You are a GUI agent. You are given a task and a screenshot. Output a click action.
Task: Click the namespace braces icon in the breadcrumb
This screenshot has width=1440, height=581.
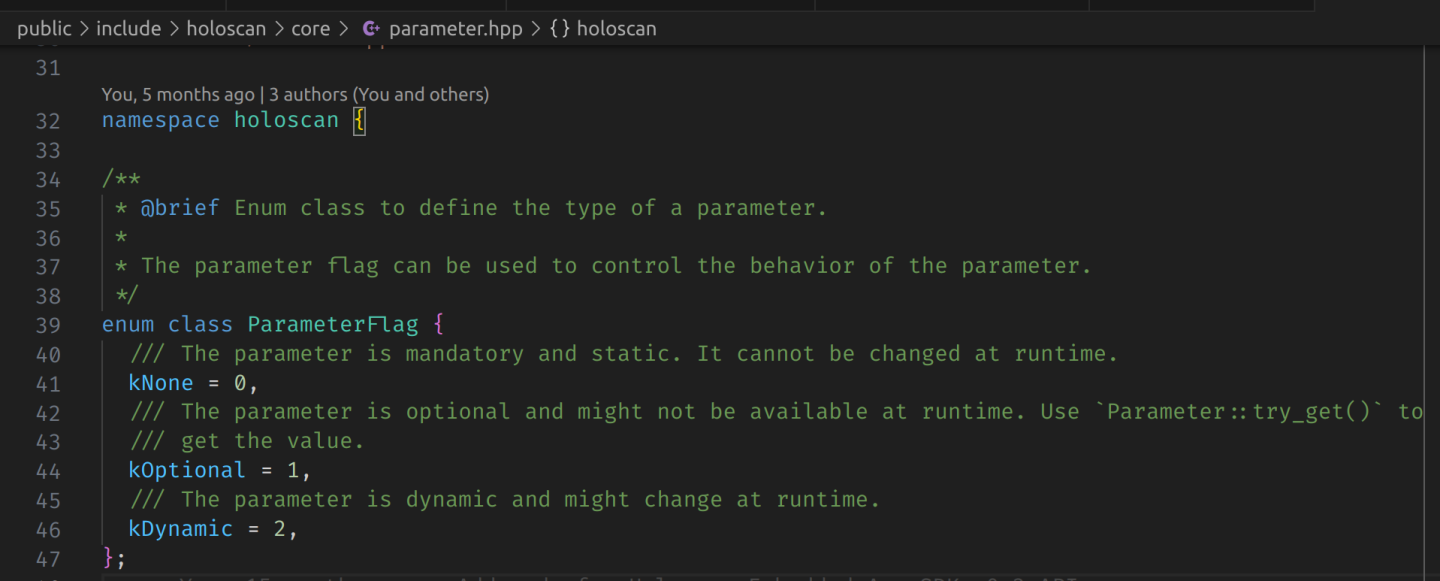click(560, 29)
